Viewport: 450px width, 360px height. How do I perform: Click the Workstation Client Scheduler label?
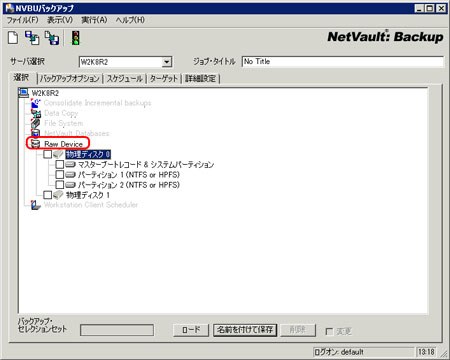pos(91,205)
